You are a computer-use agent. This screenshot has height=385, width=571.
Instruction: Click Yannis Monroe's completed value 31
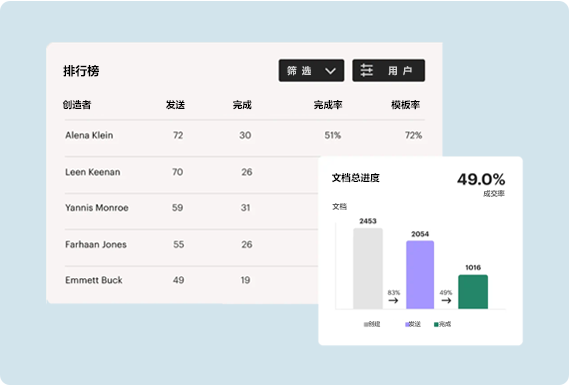point(245,208)
